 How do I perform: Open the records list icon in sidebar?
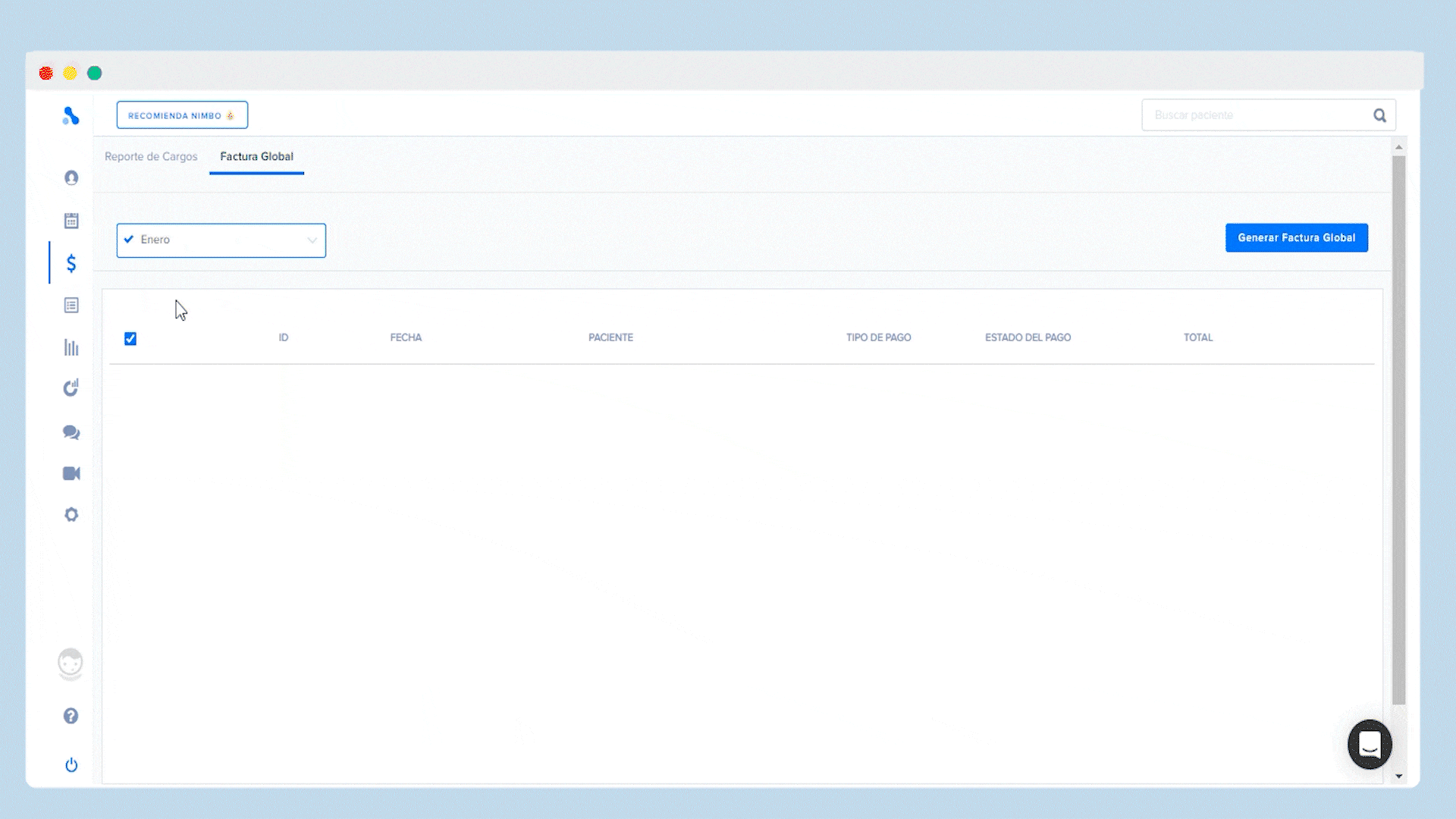click(x=71, y=305)
